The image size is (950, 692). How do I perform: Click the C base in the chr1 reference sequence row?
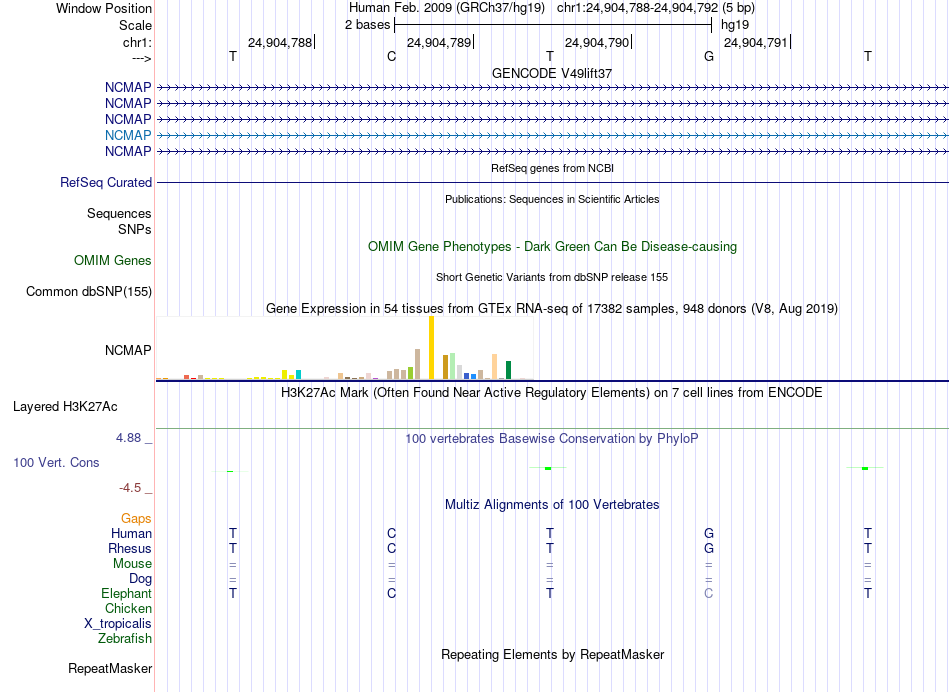click(391, 56)
